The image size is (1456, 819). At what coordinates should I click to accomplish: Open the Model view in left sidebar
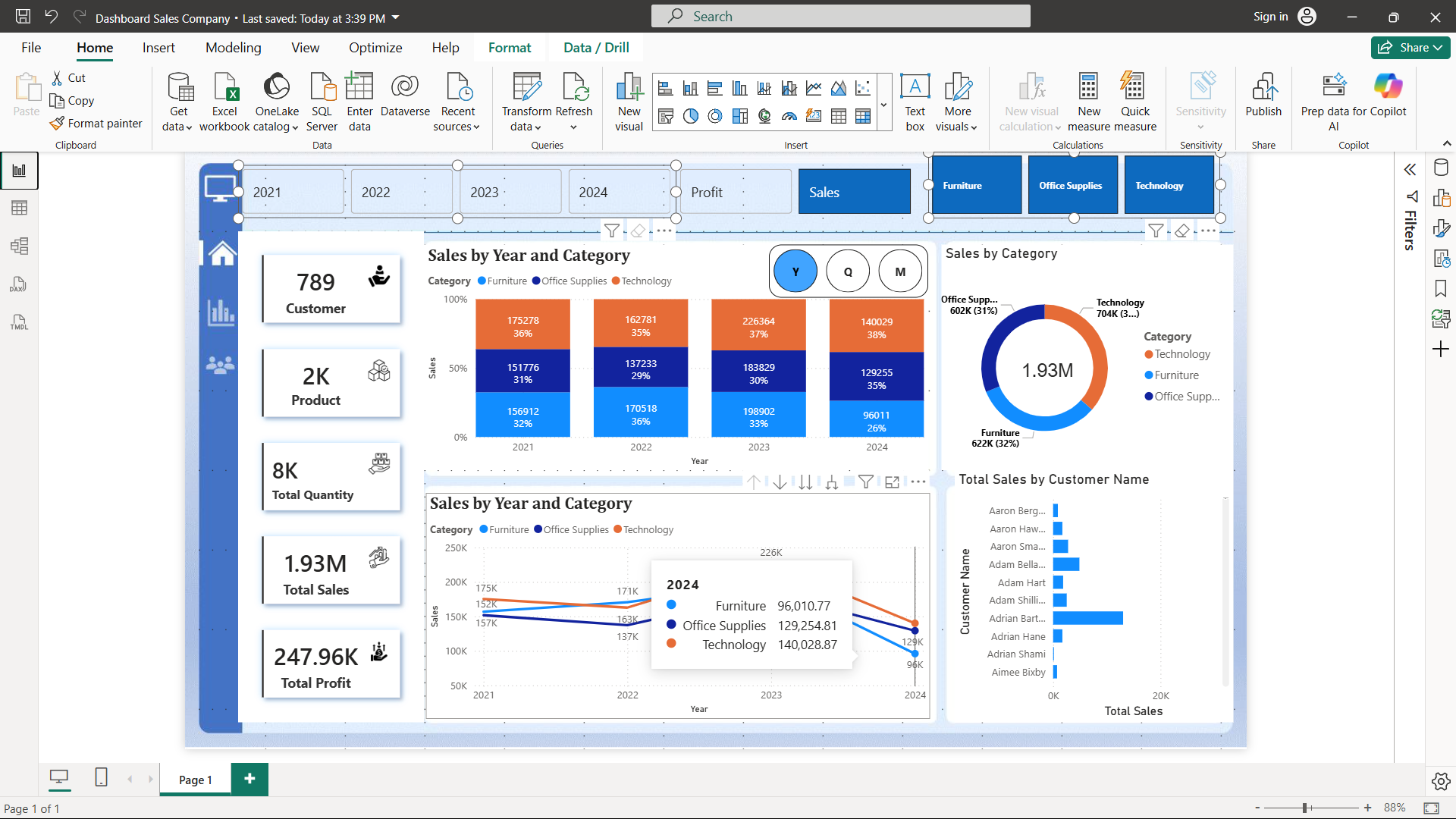tap(19, 246)
